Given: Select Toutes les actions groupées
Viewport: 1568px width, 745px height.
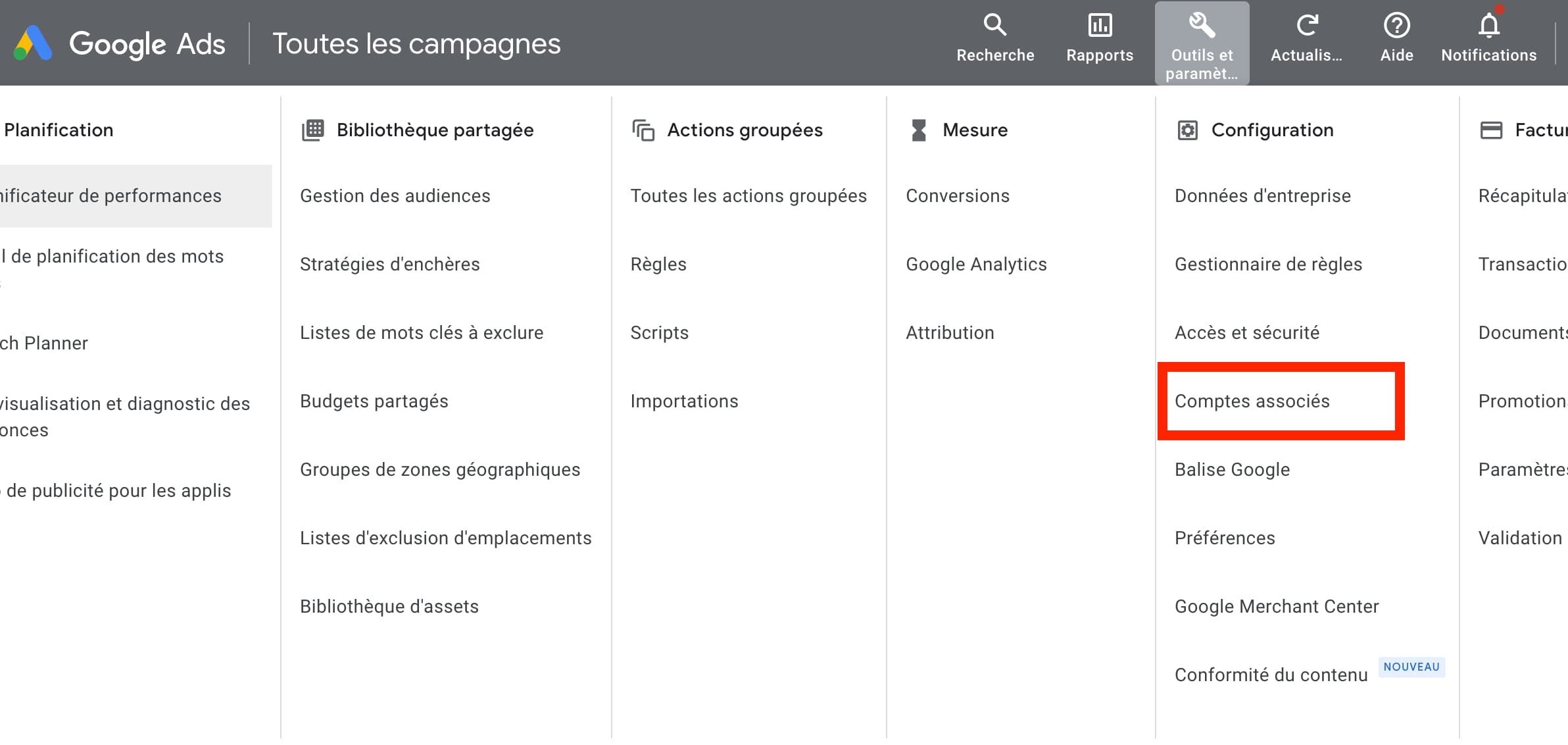Looking at the screenshot, I should pos(748,196).
